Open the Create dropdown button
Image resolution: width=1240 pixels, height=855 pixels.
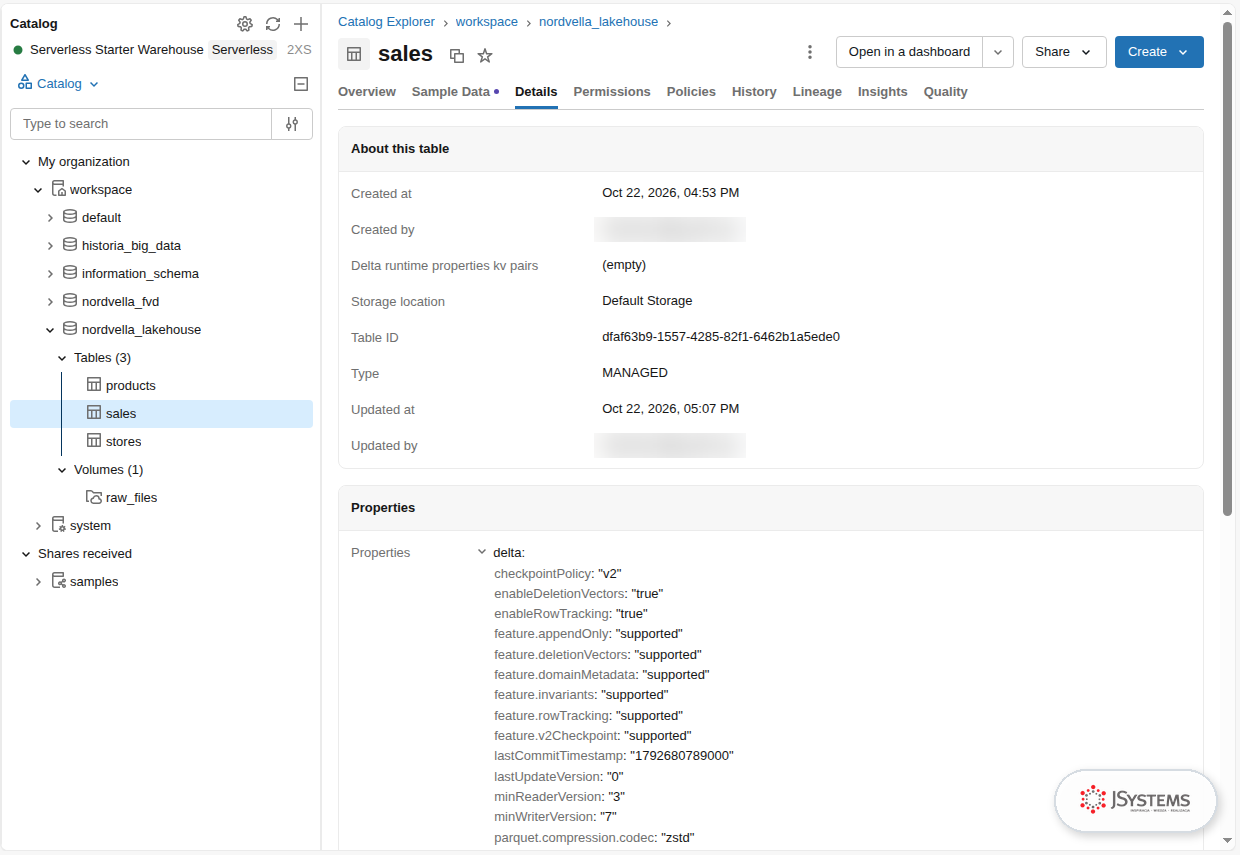pos(1159,52)
